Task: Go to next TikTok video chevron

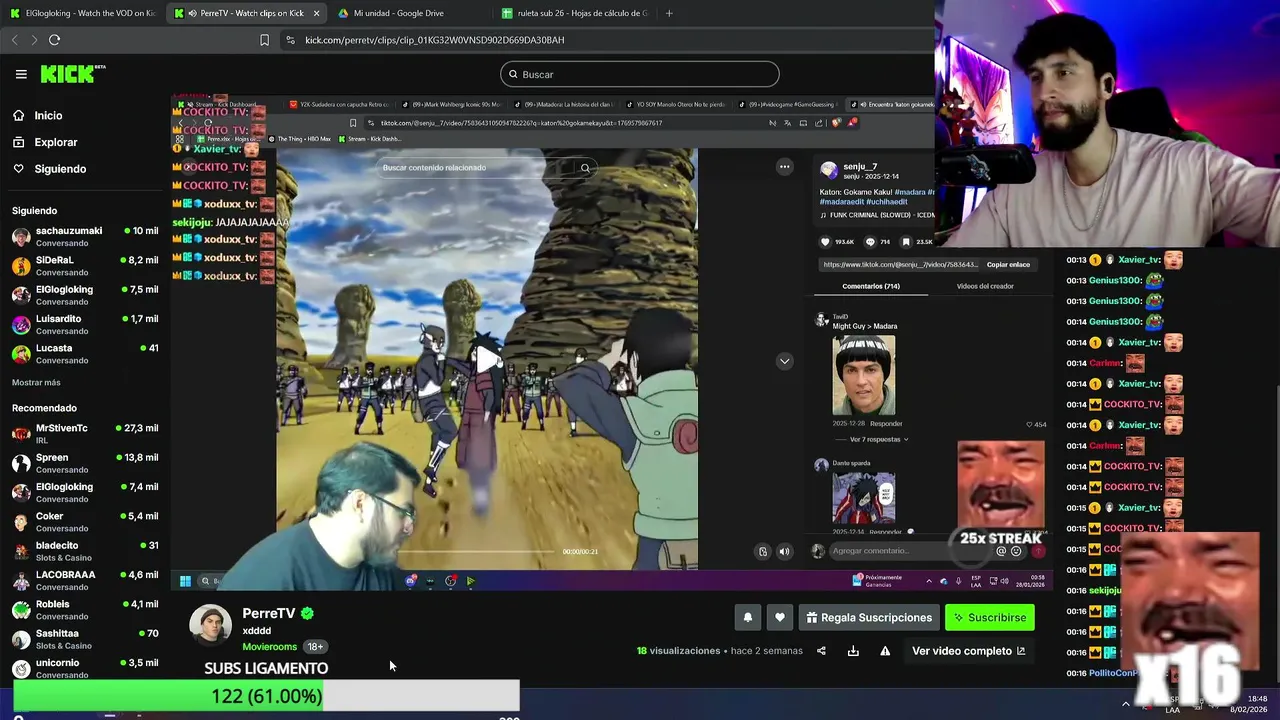Action: (x=785, y=361)
